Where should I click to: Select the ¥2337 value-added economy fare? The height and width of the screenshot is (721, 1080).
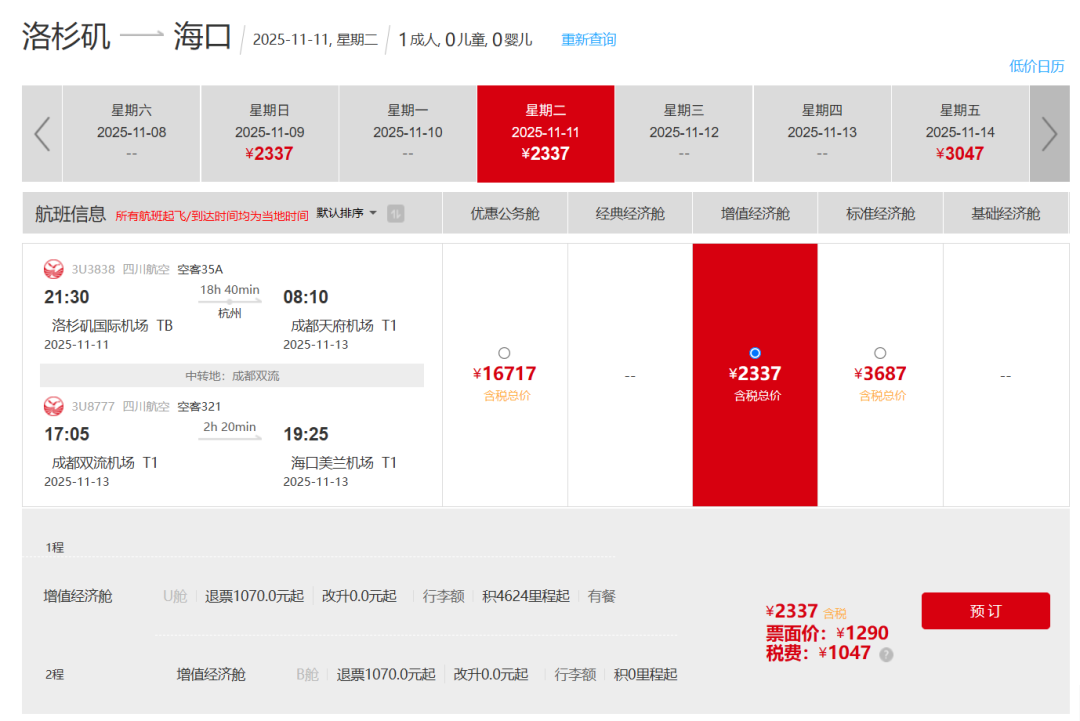pos(755,353)
